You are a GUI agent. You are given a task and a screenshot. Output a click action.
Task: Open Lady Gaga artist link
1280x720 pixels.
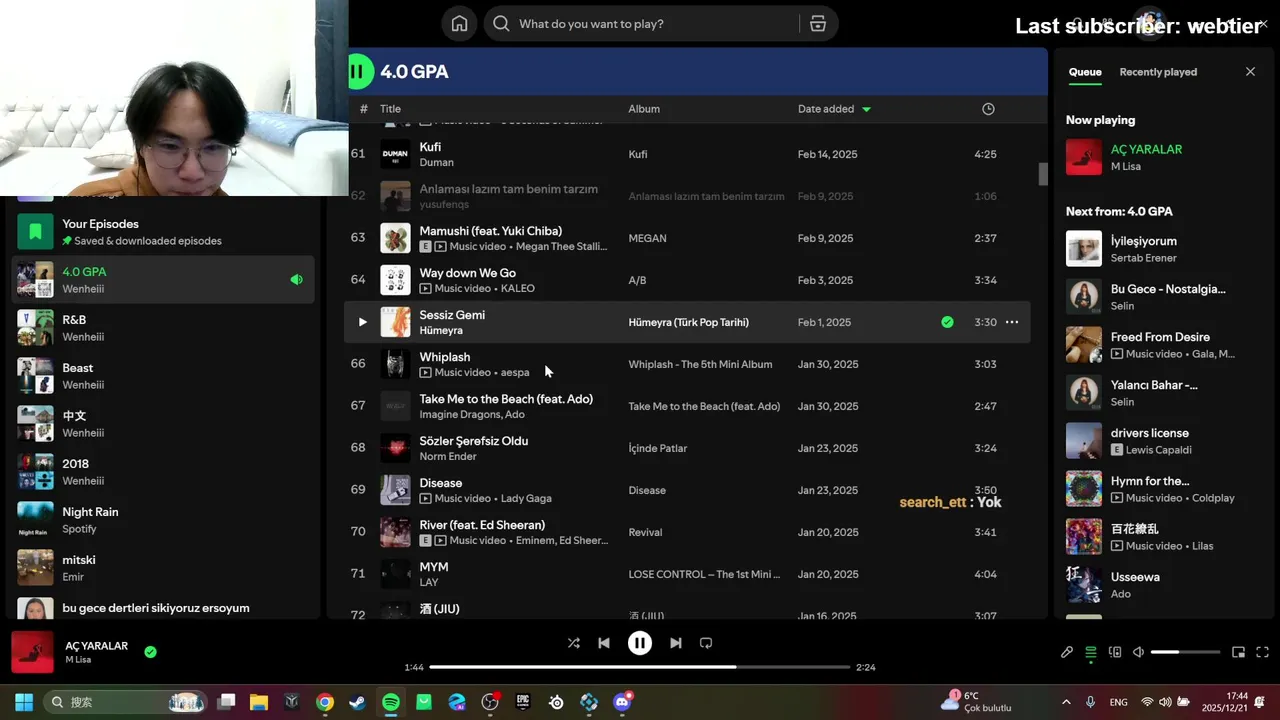[x=526, y=498]
